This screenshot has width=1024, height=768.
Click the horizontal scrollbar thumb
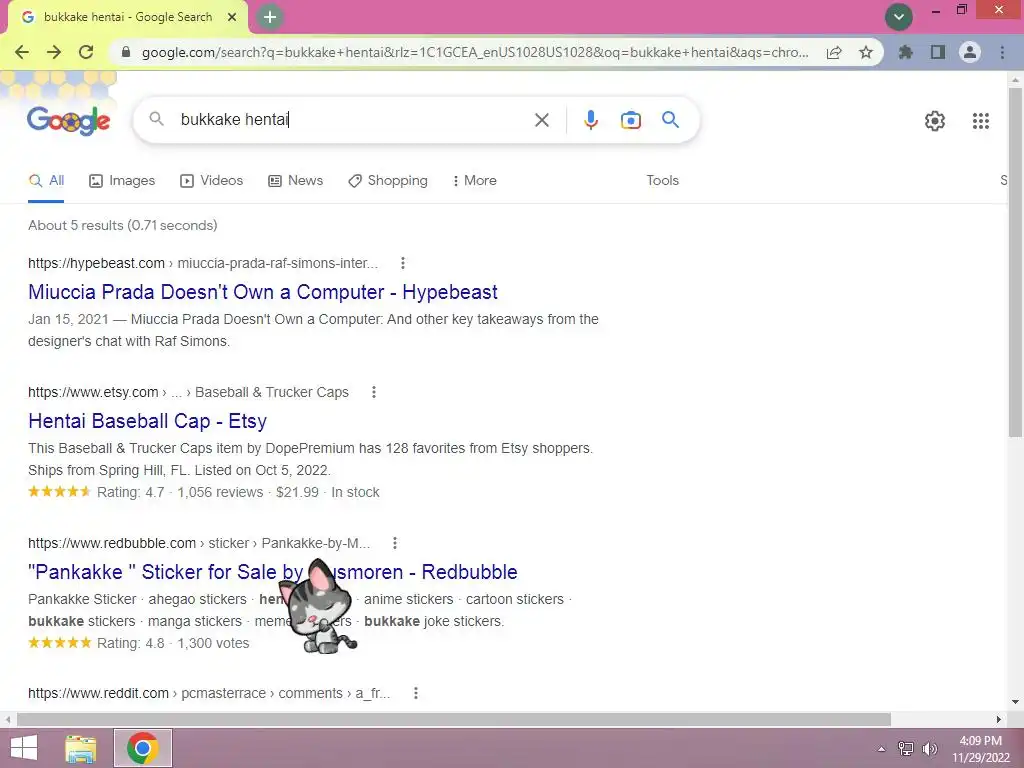pyautogui.click(x=454, y=720)
